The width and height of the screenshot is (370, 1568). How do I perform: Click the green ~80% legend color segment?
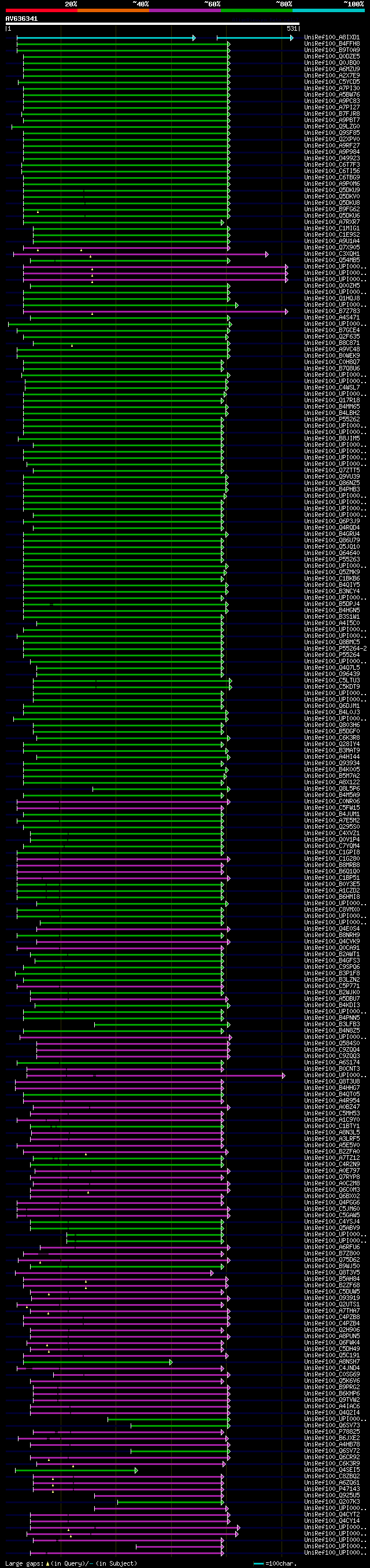(x=256, y=10)
